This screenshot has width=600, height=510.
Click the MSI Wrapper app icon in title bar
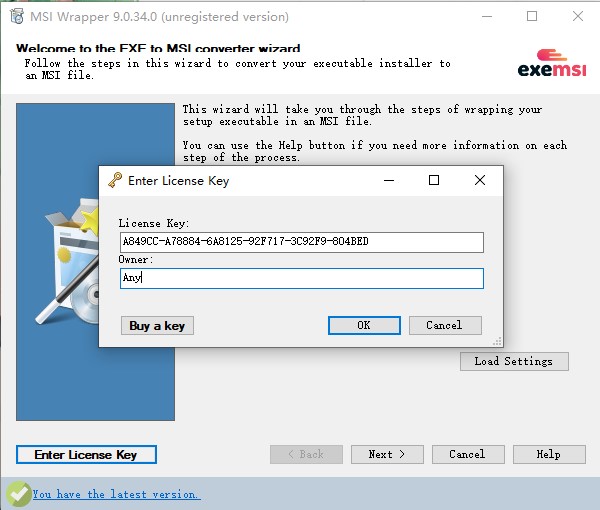[17, 16]
